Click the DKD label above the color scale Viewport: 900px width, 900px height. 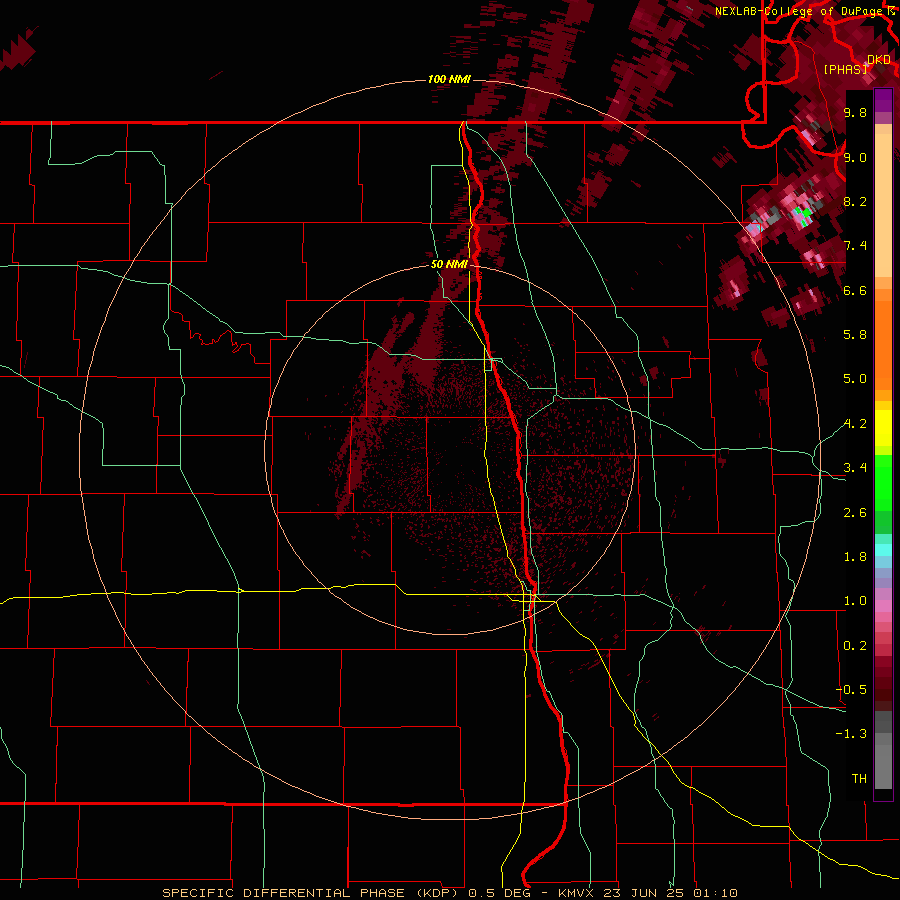[x=879, y=60]
